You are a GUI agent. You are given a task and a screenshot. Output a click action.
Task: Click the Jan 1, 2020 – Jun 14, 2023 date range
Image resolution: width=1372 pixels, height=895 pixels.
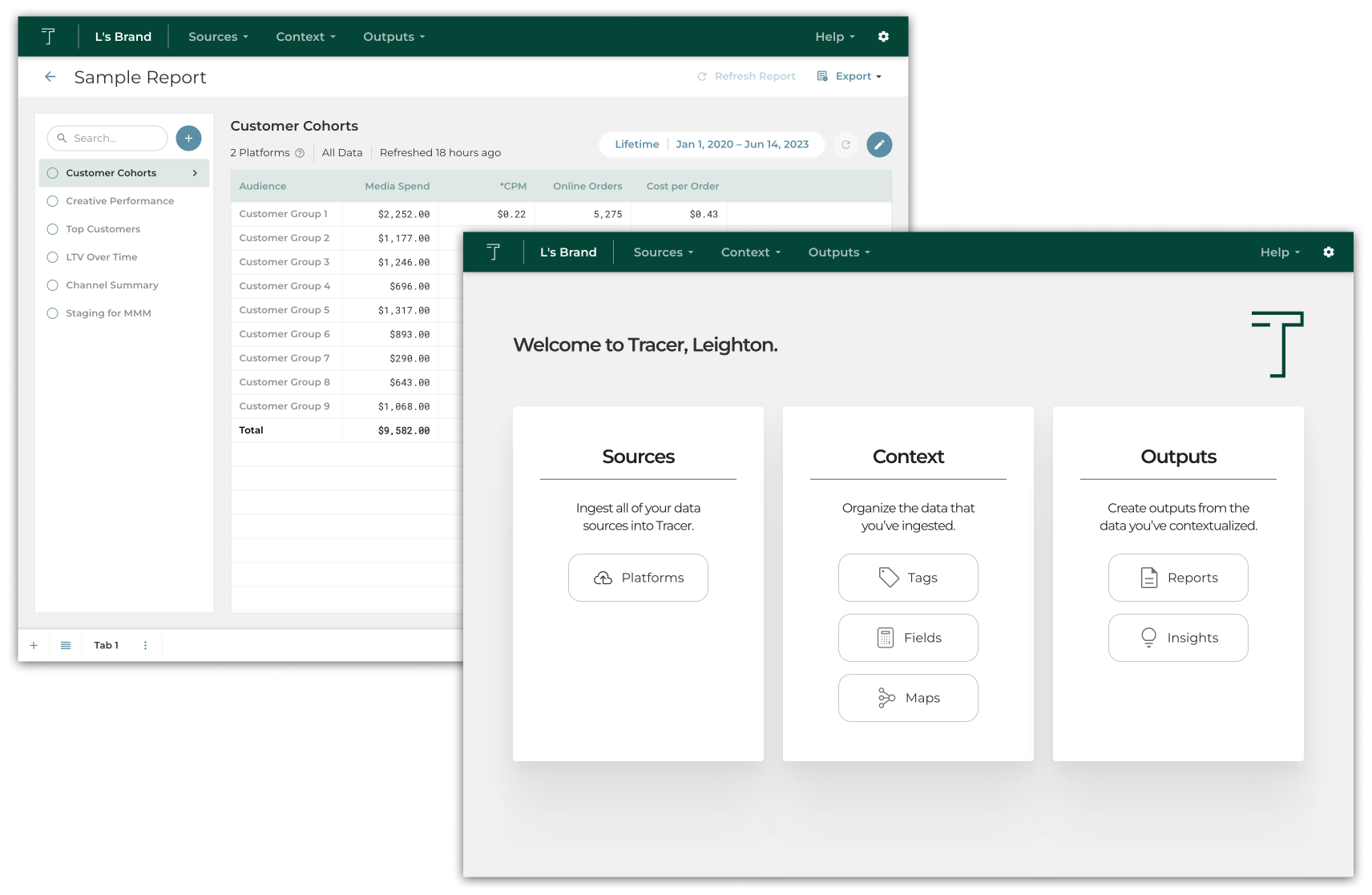point(742,144)
